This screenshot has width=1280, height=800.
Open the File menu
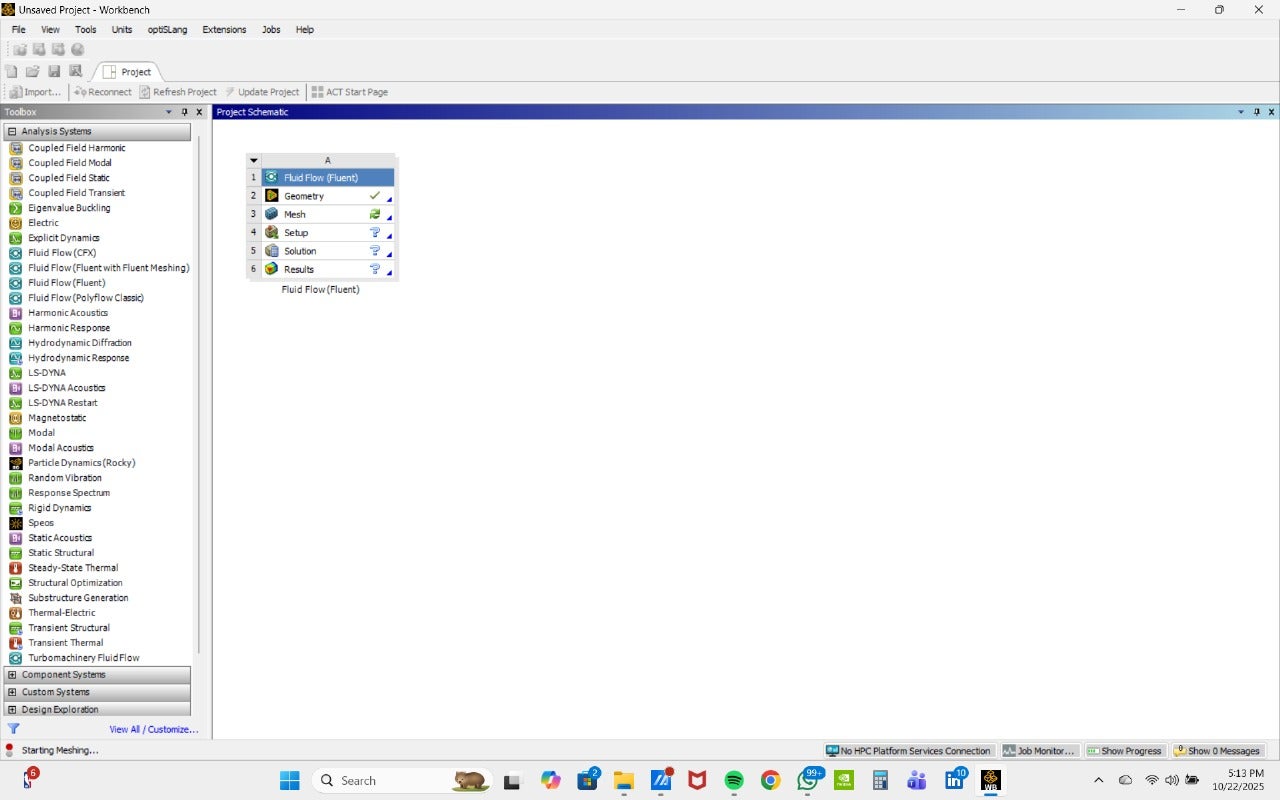(19, 30)
